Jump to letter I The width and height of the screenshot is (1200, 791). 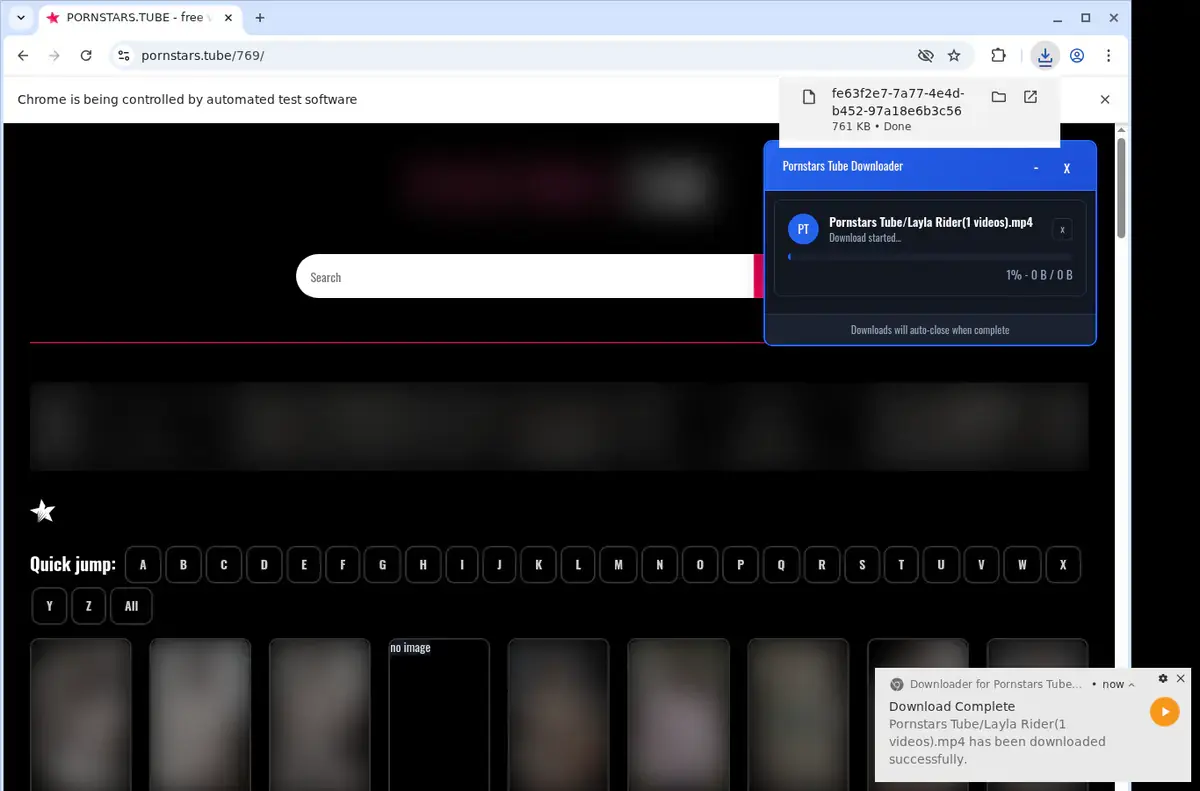[x=462, y=564]
